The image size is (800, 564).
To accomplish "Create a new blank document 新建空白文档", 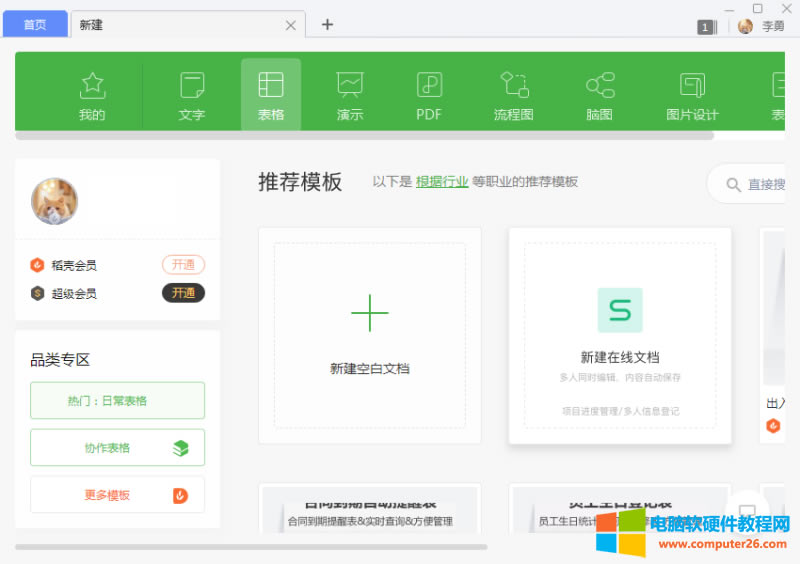I will (x=369, y=336).
